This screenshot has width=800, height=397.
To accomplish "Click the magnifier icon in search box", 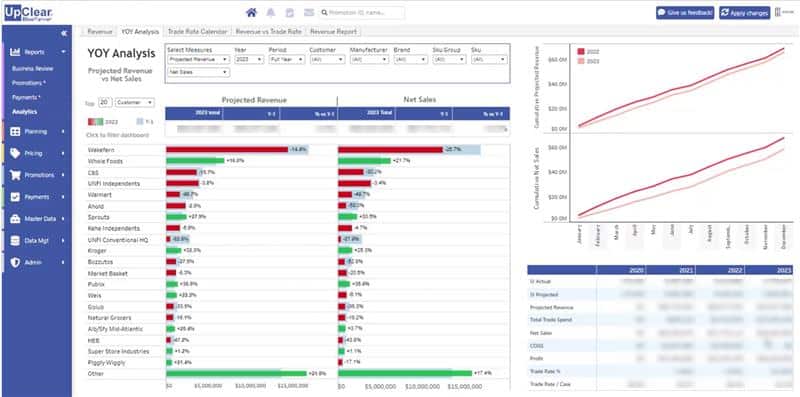I will pyautogui.click(x=324, y=13).
